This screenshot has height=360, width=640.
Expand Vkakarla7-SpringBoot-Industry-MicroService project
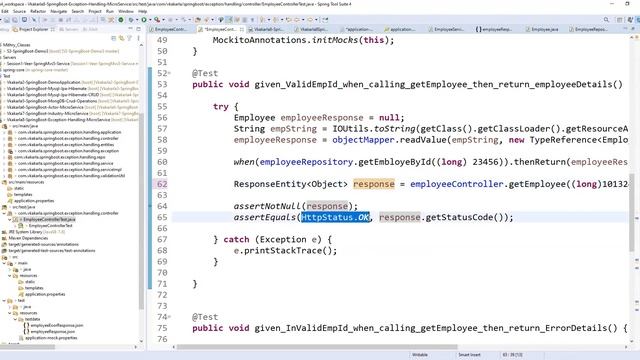pos(3,113)
